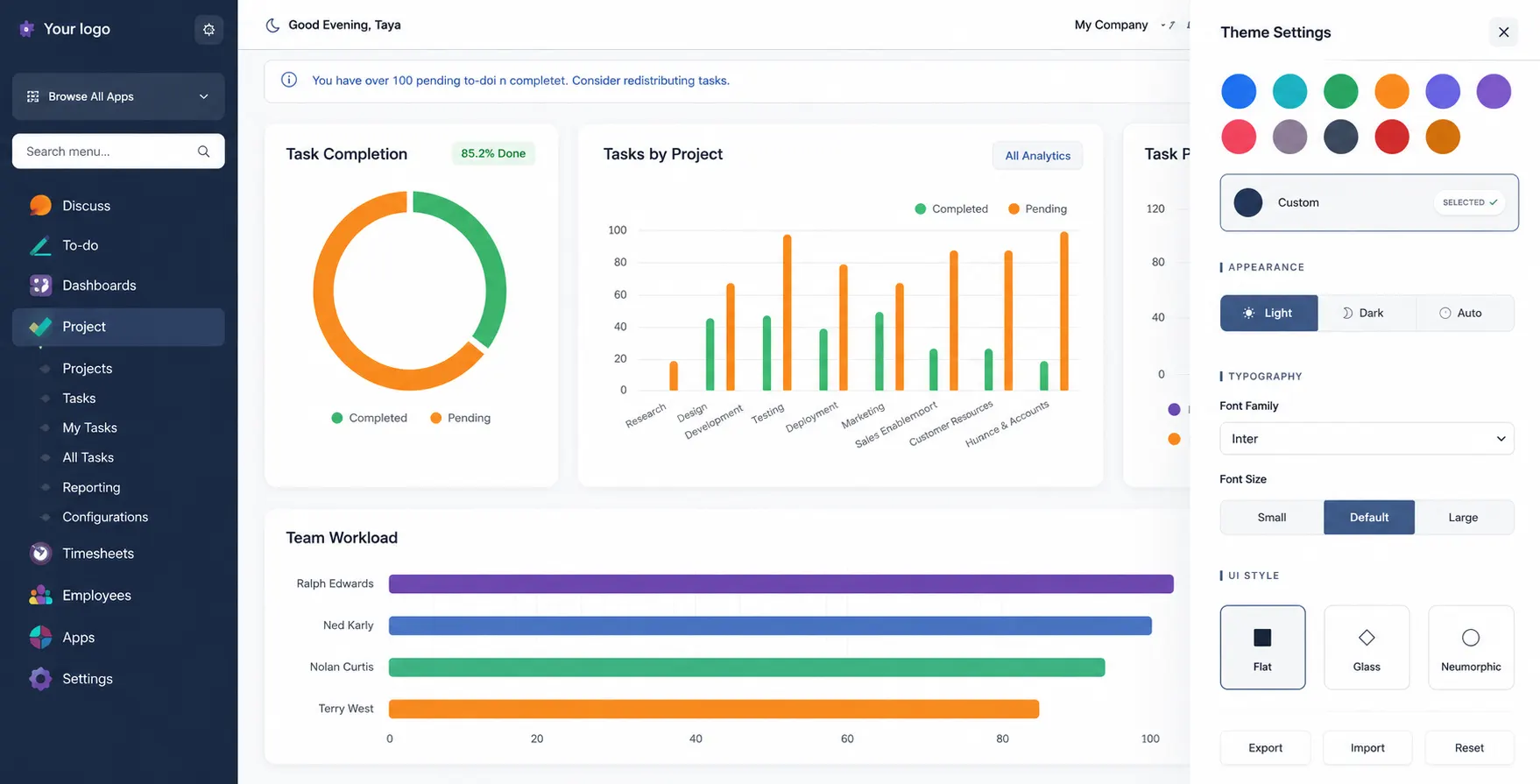This screenshot has width=1540, height=784.
Task: Click the Ralph Edwards workload bar
Action: 781,584
